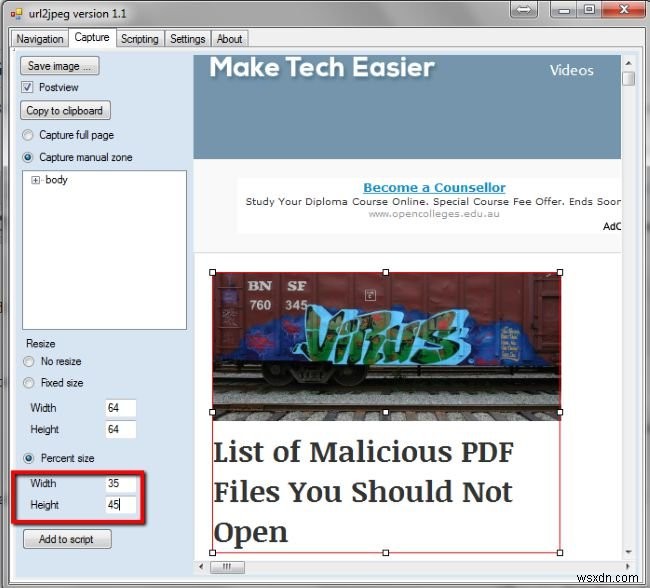Open the Scripting tab
Viewport: 650px width, 588px height.
[x=140, y=39]
